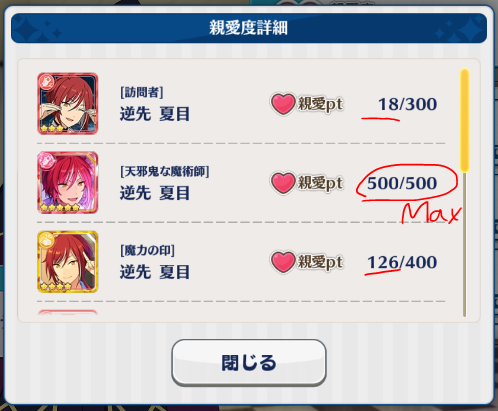
Task: Click the partially visible fourth card thumbnail
Action: (68, 312)
